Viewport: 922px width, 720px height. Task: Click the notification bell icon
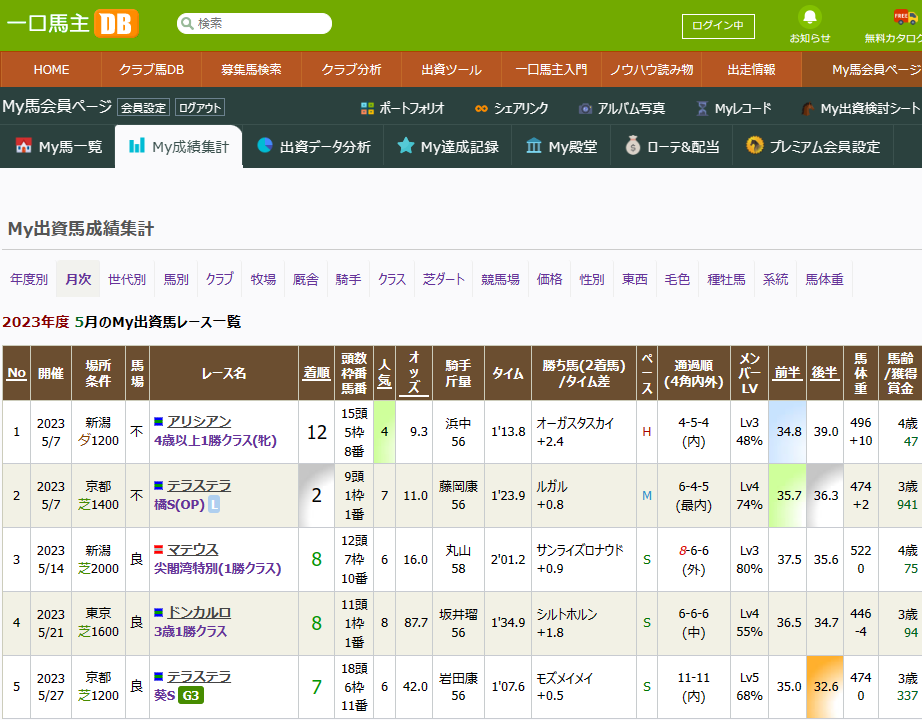(x=809, y=17)
